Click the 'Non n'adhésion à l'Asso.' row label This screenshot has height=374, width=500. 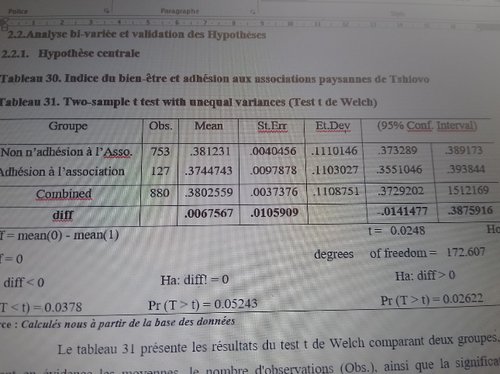tap(66, 152)
